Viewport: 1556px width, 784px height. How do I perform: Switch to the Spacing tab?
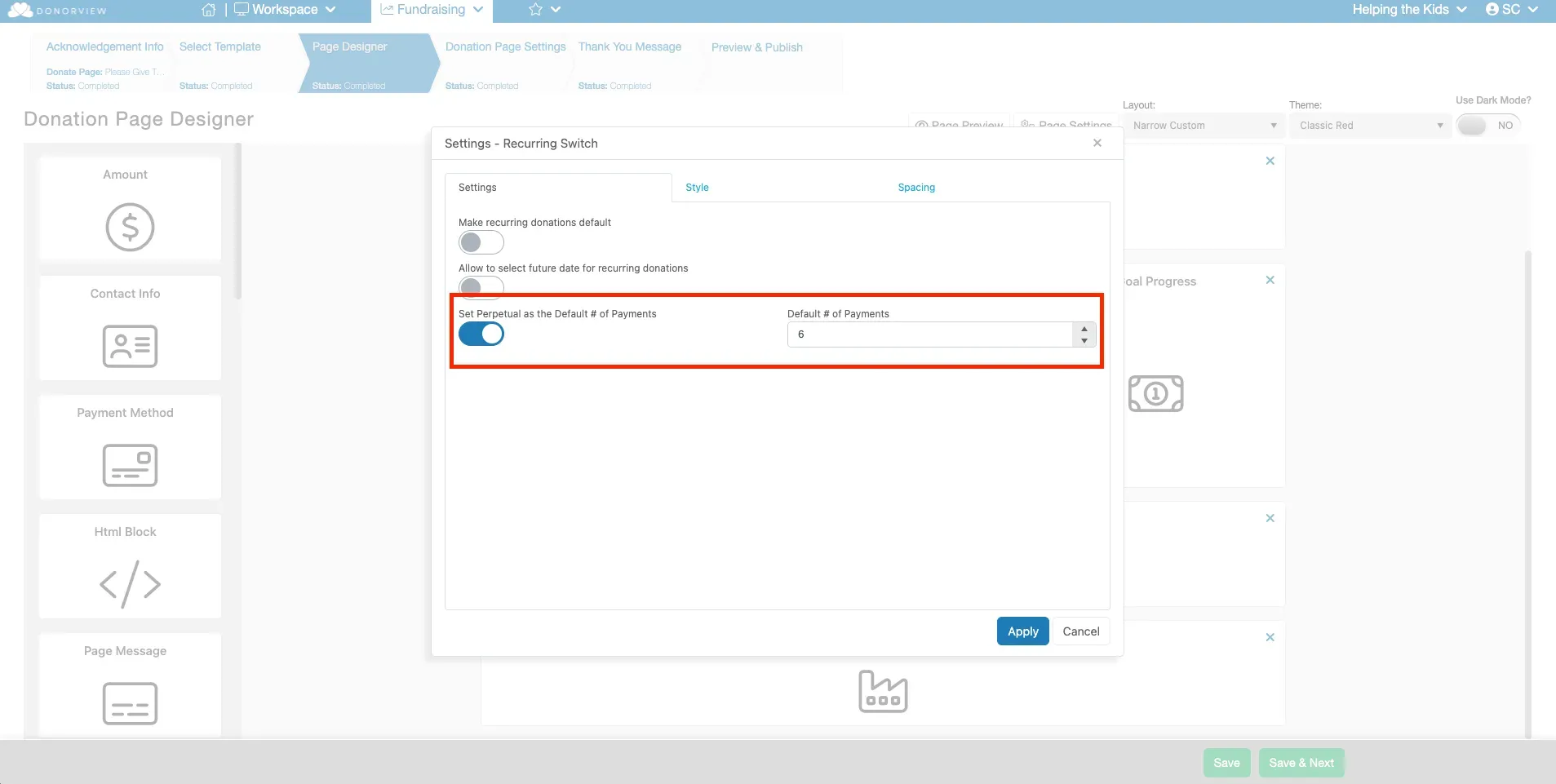916,188
